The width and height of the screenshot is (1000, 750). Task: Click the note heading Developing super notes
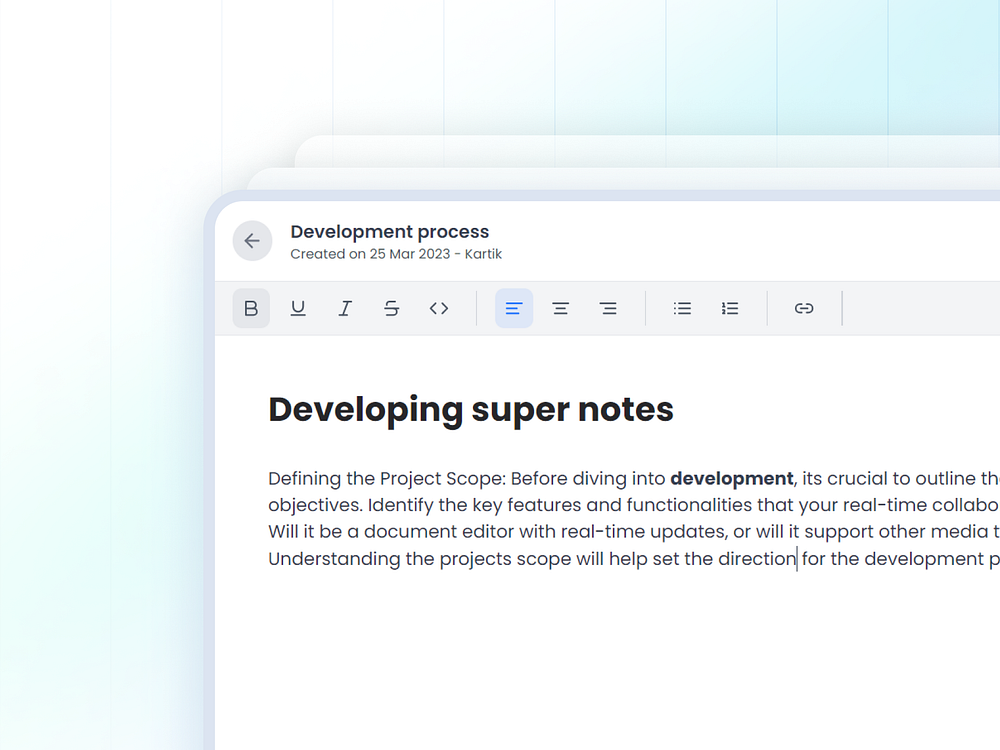pos(470,409)
